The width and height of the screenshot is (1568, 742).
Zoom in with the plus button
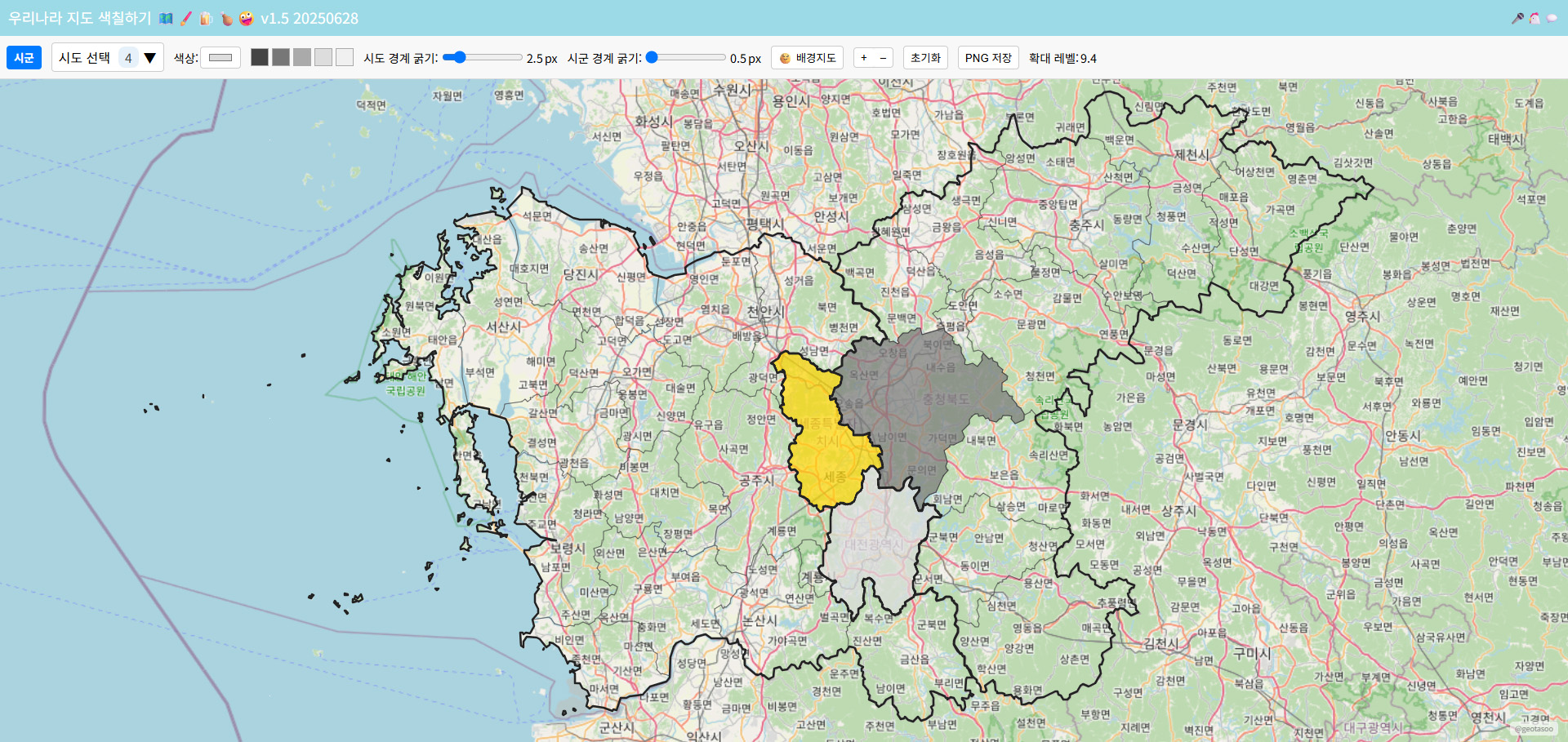click(x=864, y=58)
